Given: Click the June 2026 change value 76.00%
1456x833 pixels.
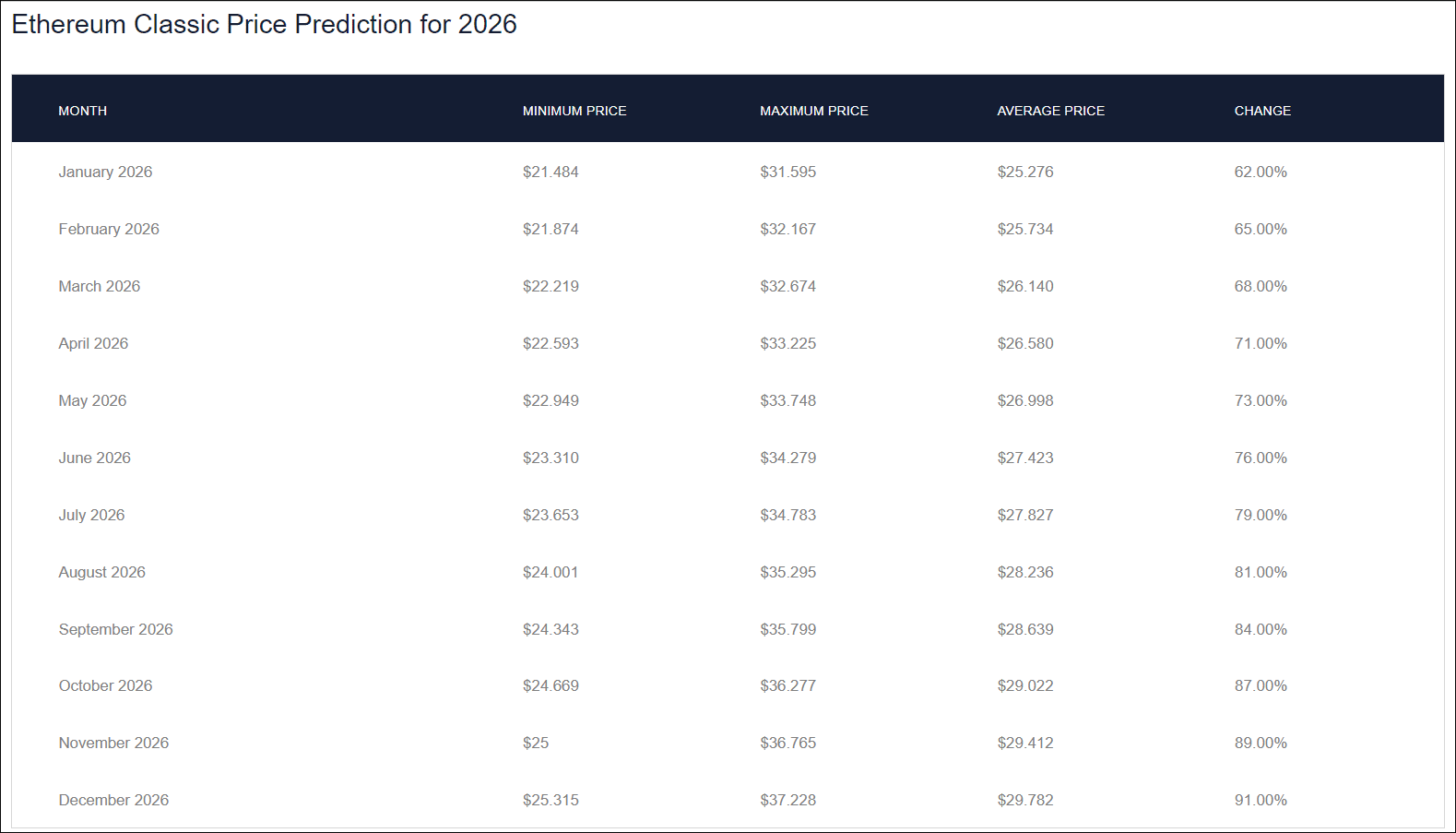Looking at the screenshot, I should pos(1261,458).
